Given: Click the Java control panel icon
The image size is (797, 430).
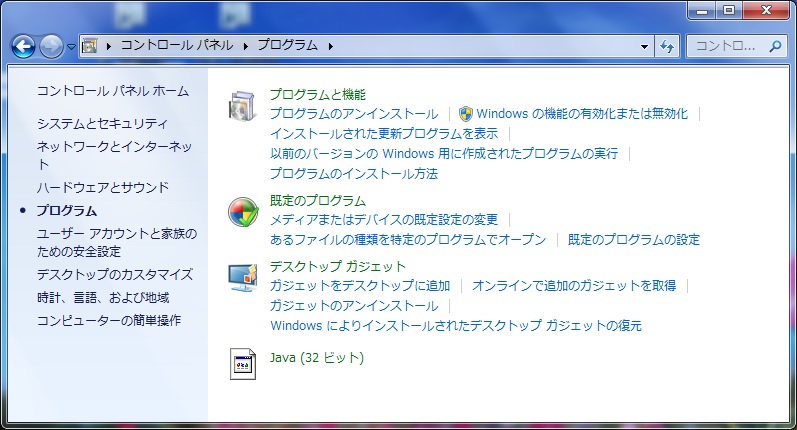Looking at the screenshot, I should pyautogui.click(x=243, y=364).
